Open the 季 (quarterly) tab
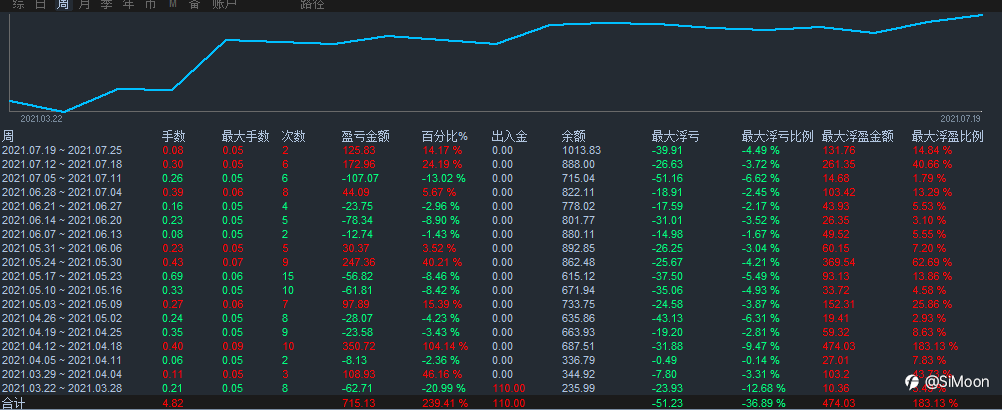 [x=106, y=4]
